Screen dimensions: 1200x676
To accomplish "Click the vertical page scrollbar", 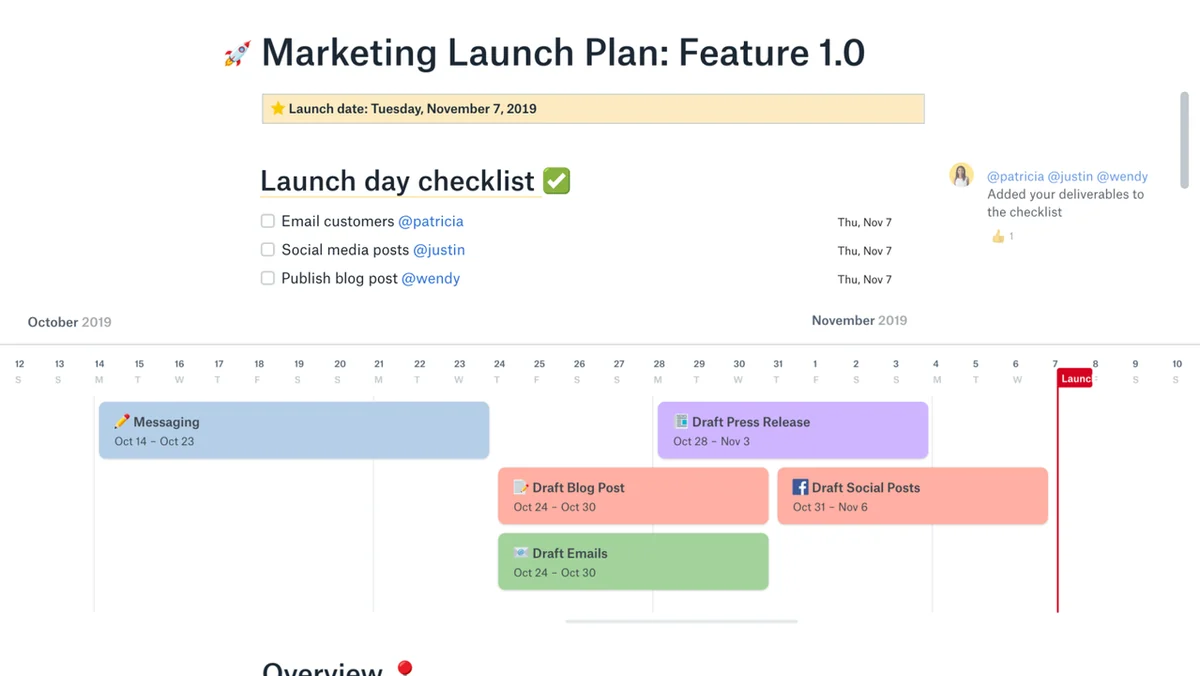I will coord(1185,140).
